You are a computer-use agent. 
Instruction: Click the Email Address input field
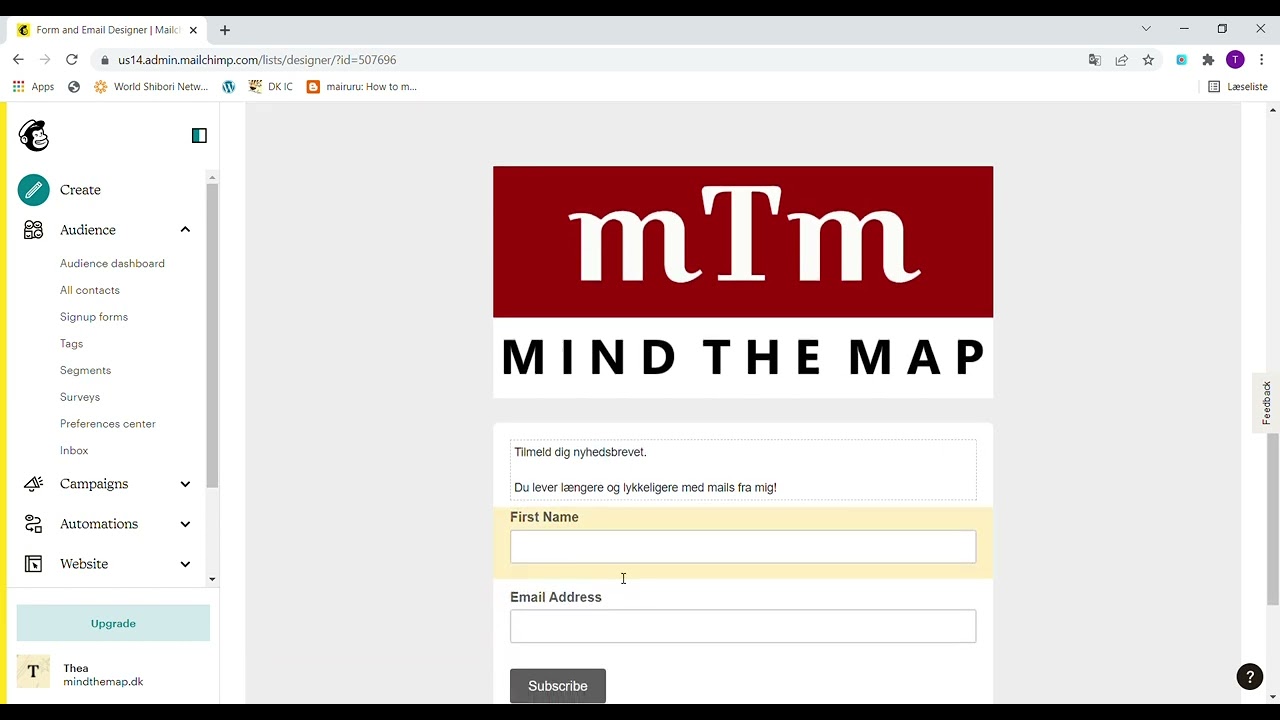point(743,626)
